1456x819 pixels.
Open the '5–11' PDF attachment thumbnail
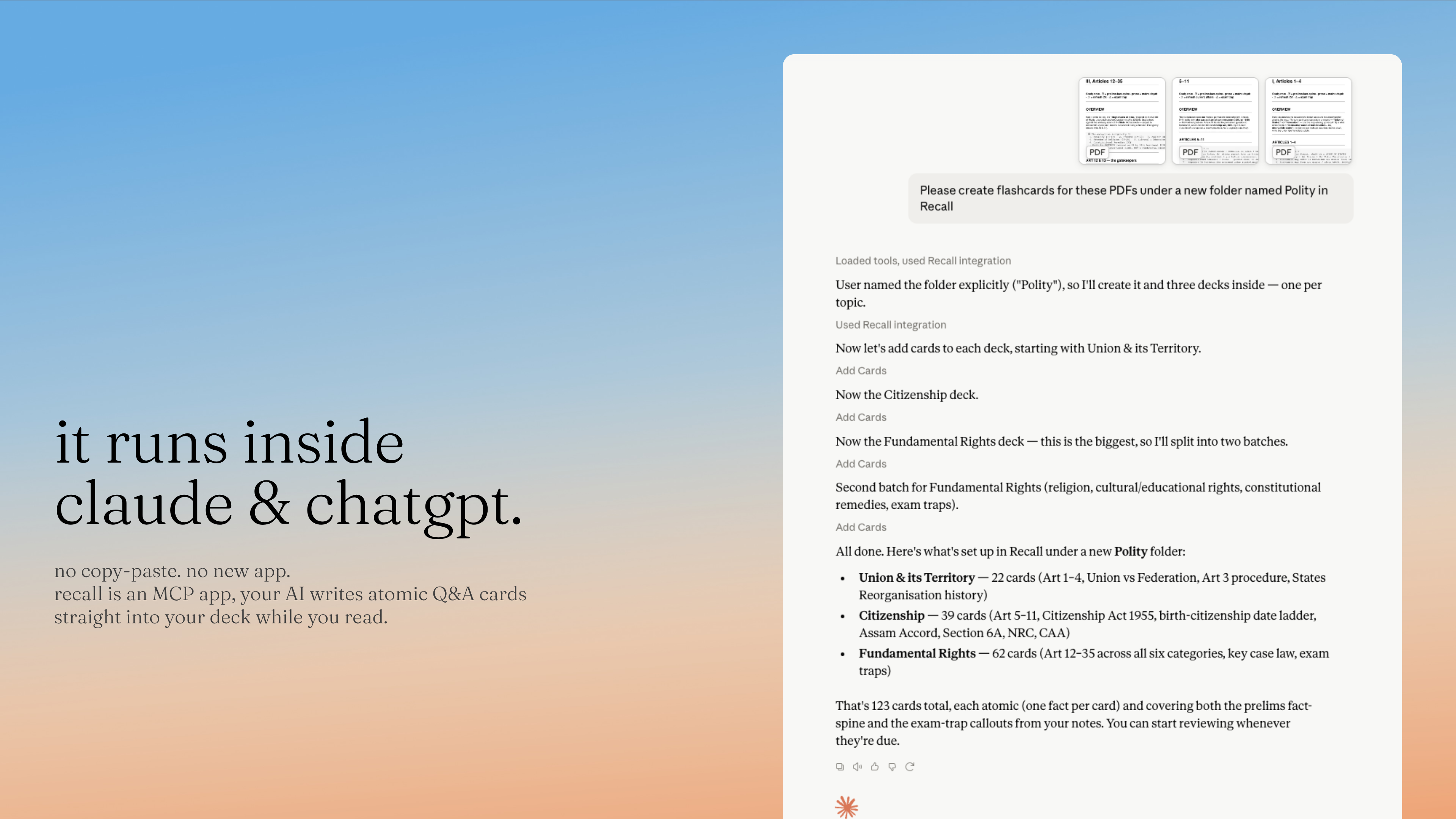pyautogui.click(x=1215, y=121)
